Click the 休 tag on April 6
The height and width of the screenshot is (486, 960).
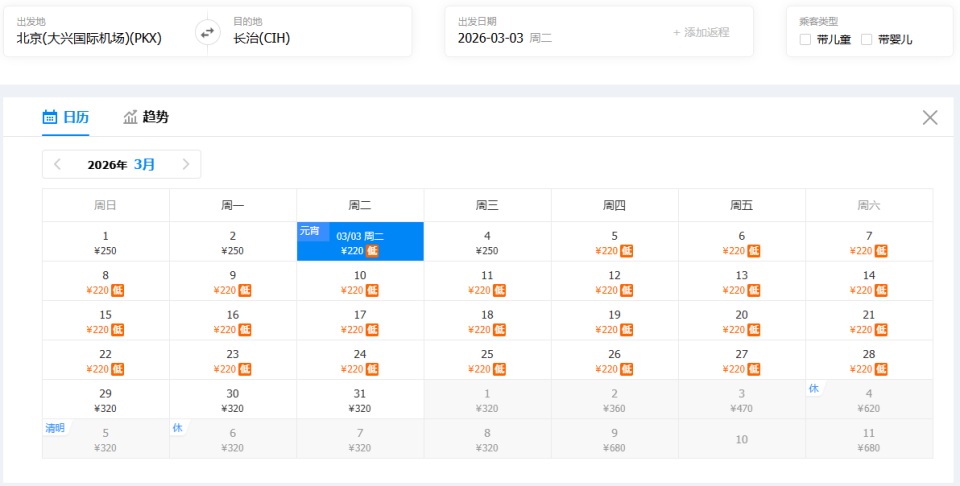[178, 428]
